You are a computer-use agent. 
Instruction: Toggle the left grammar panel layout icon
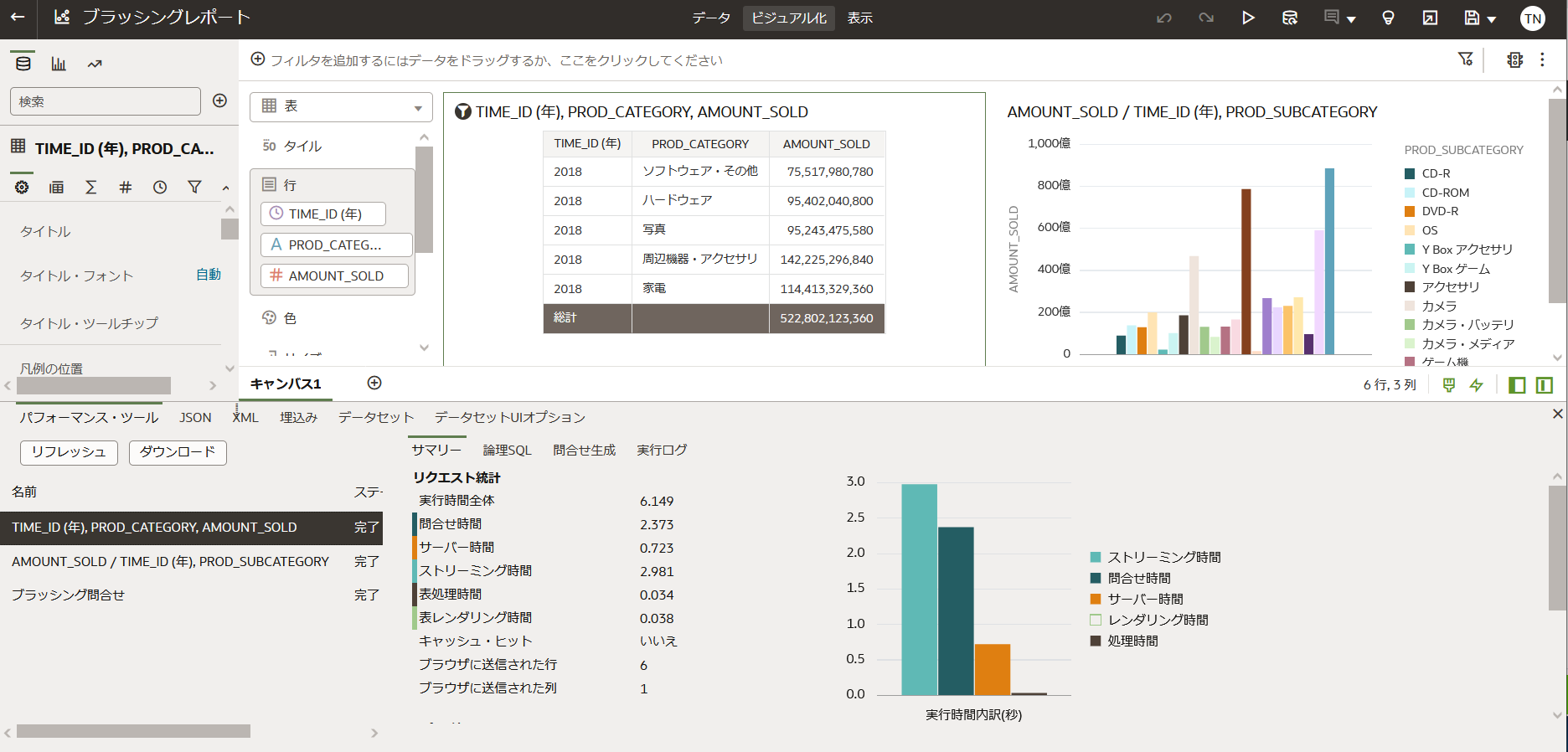[x=1517, y=384]
